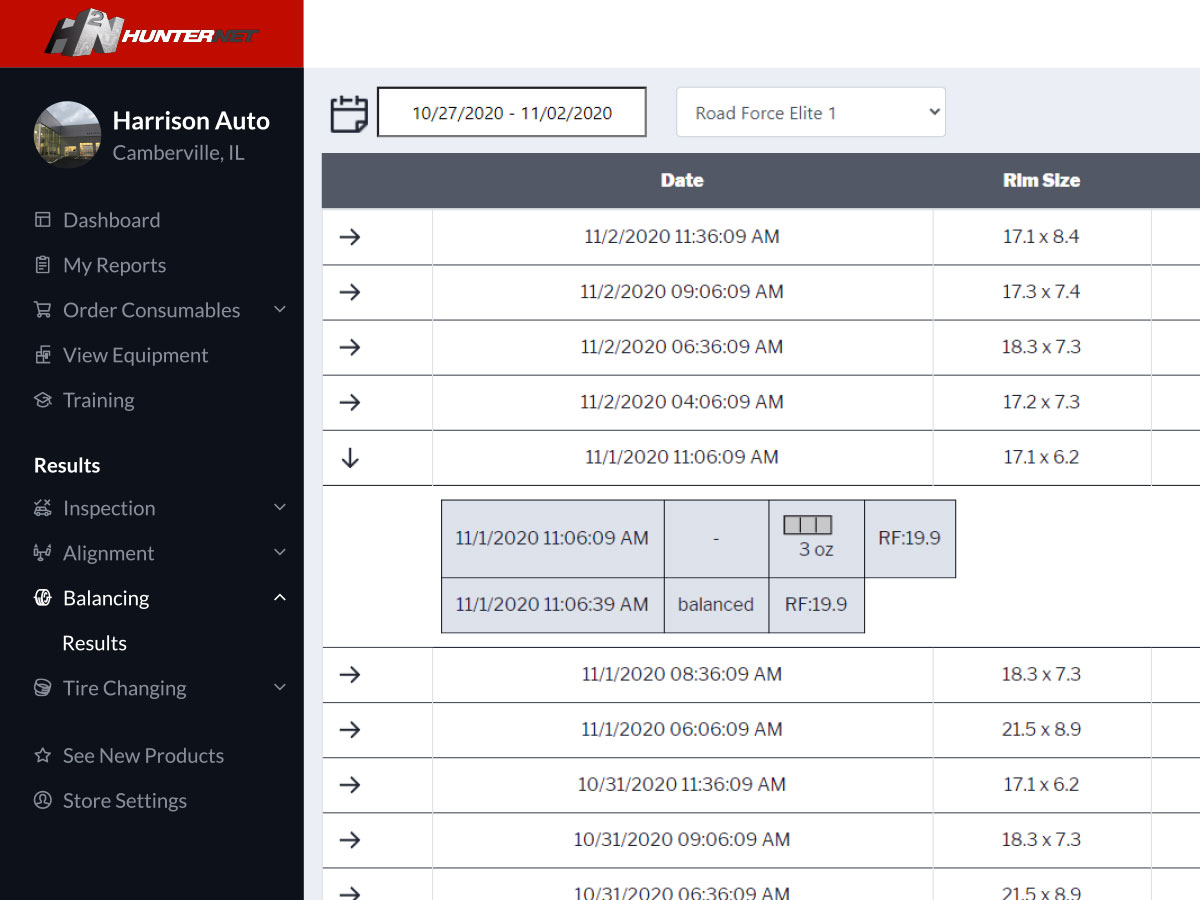
Task: Select the Balancing icon
Action: (42, 598)
